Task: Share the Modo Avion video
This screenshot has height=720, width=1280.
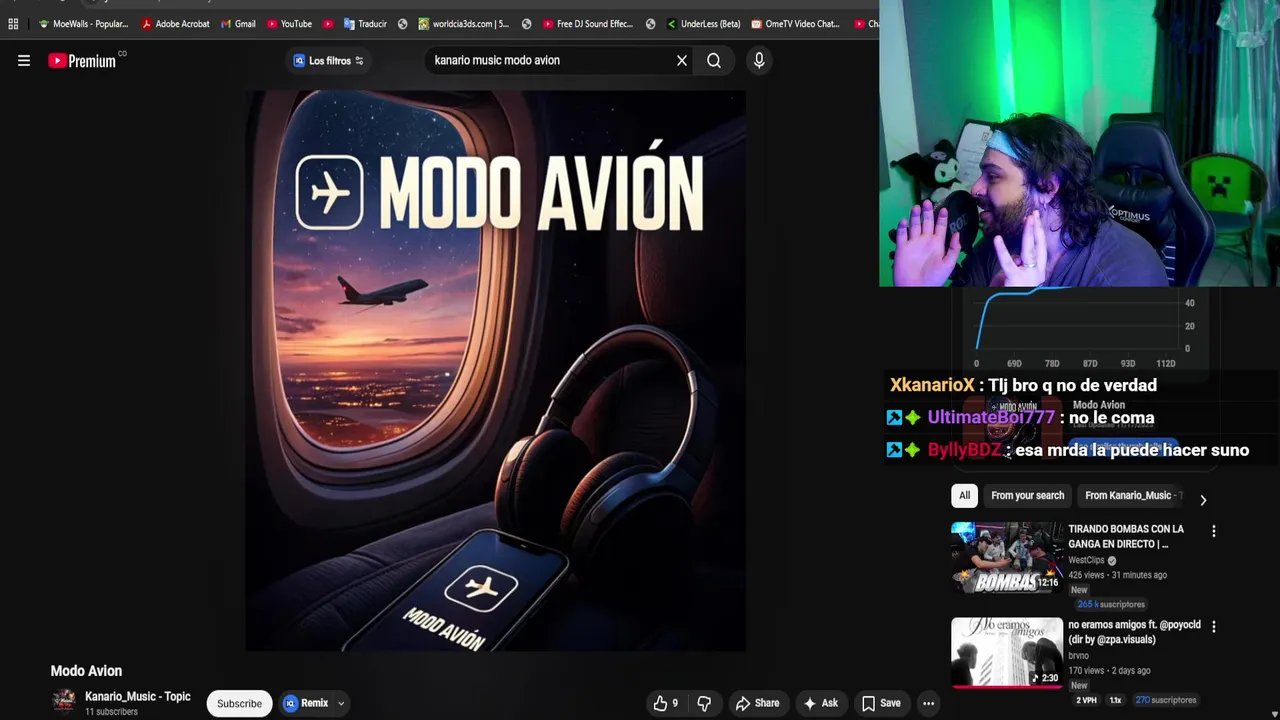Action: 757,703
